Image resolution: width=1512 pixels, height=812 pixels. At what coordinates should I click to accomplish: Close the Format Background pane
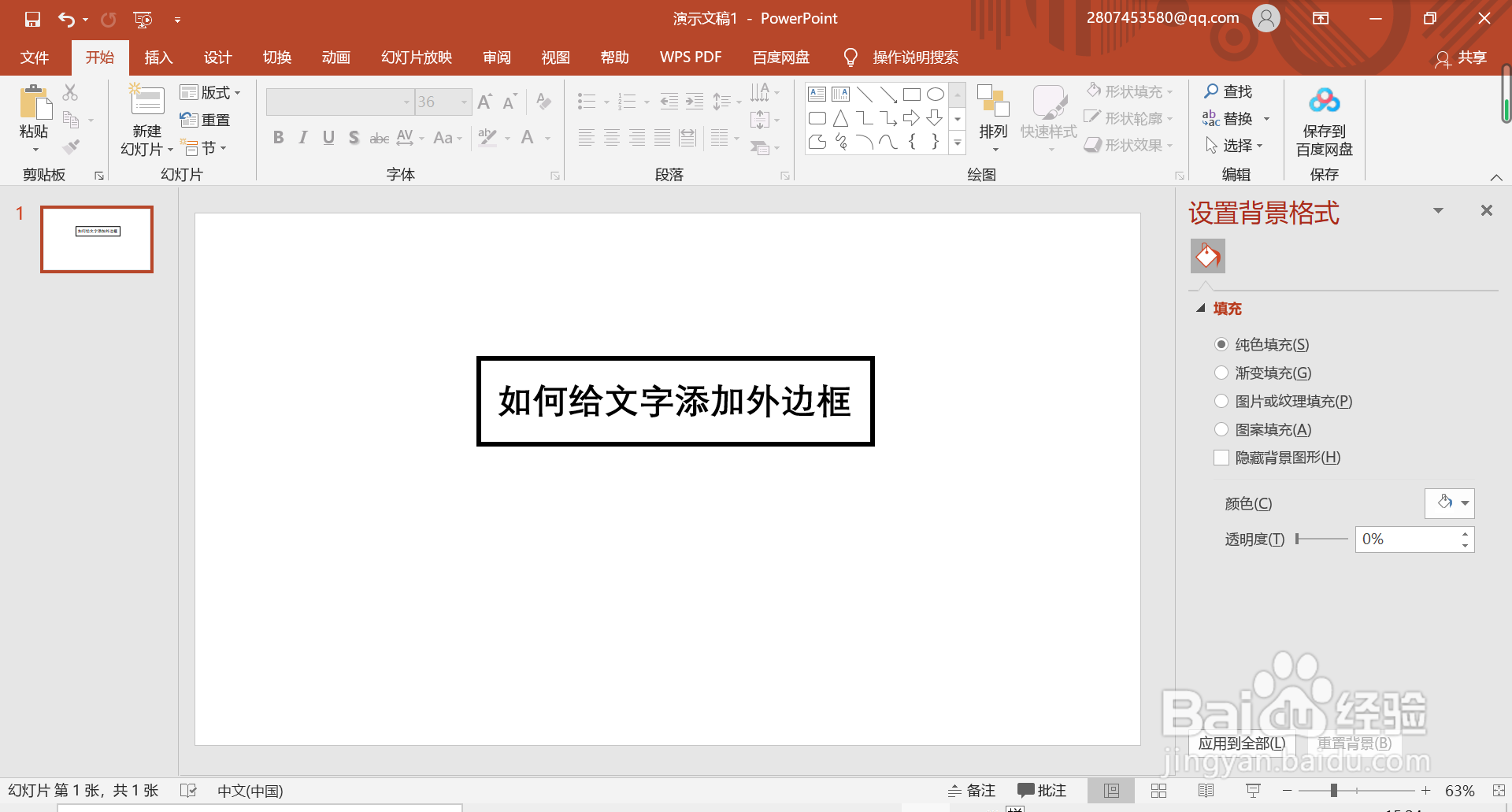click(1487, 210)
